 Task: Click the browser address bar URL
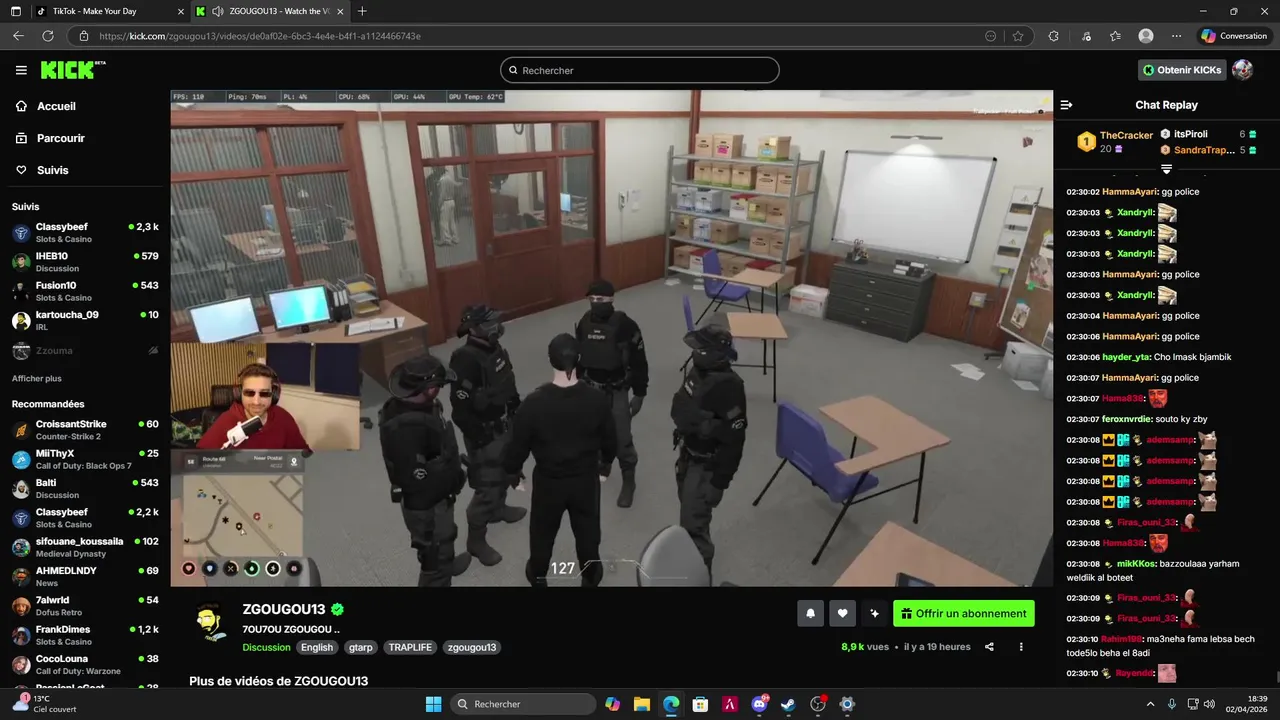point(260,36)
